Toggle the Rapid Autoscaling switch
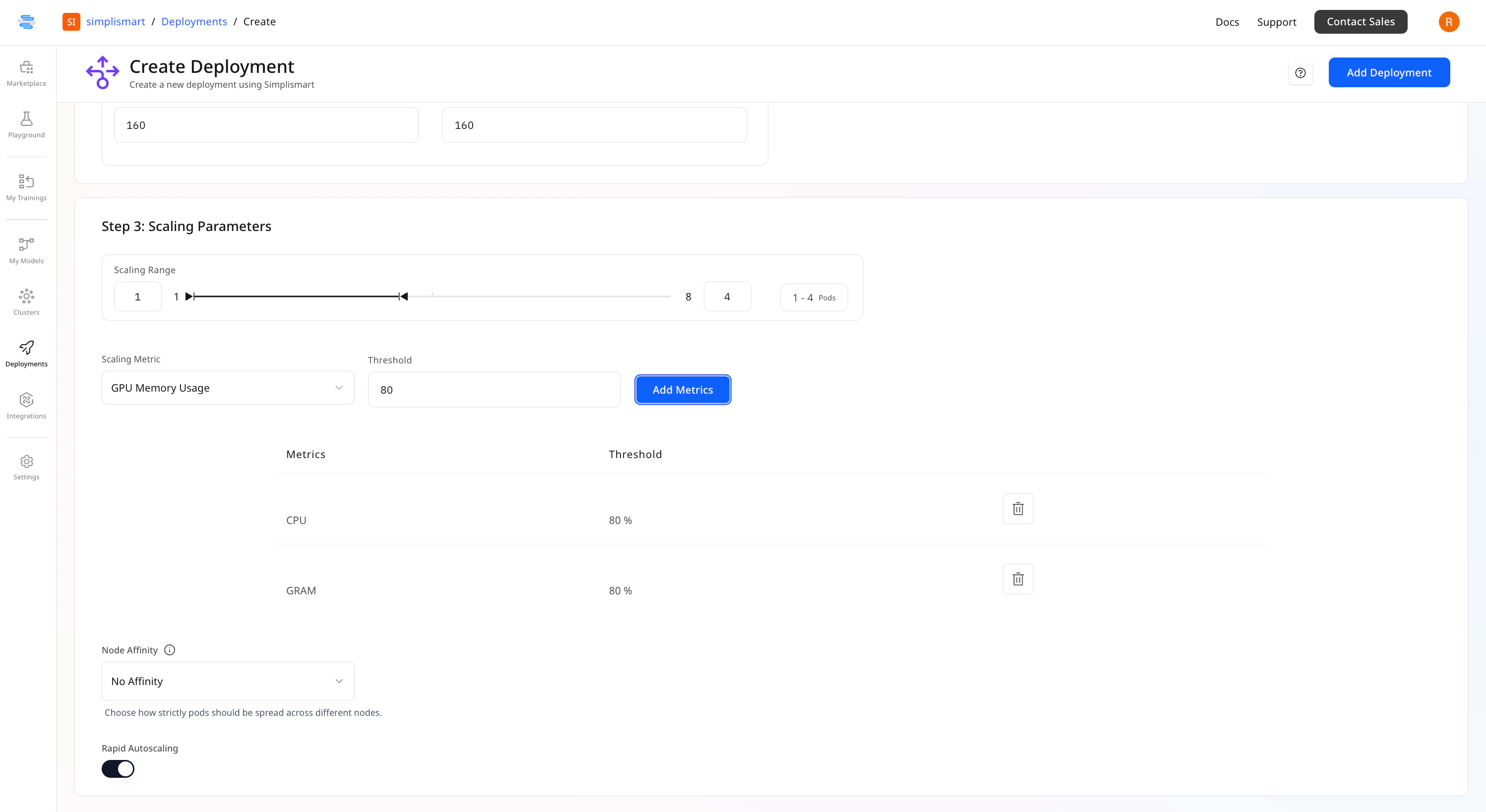This screenshot has width=1486, height=812. 118,769
